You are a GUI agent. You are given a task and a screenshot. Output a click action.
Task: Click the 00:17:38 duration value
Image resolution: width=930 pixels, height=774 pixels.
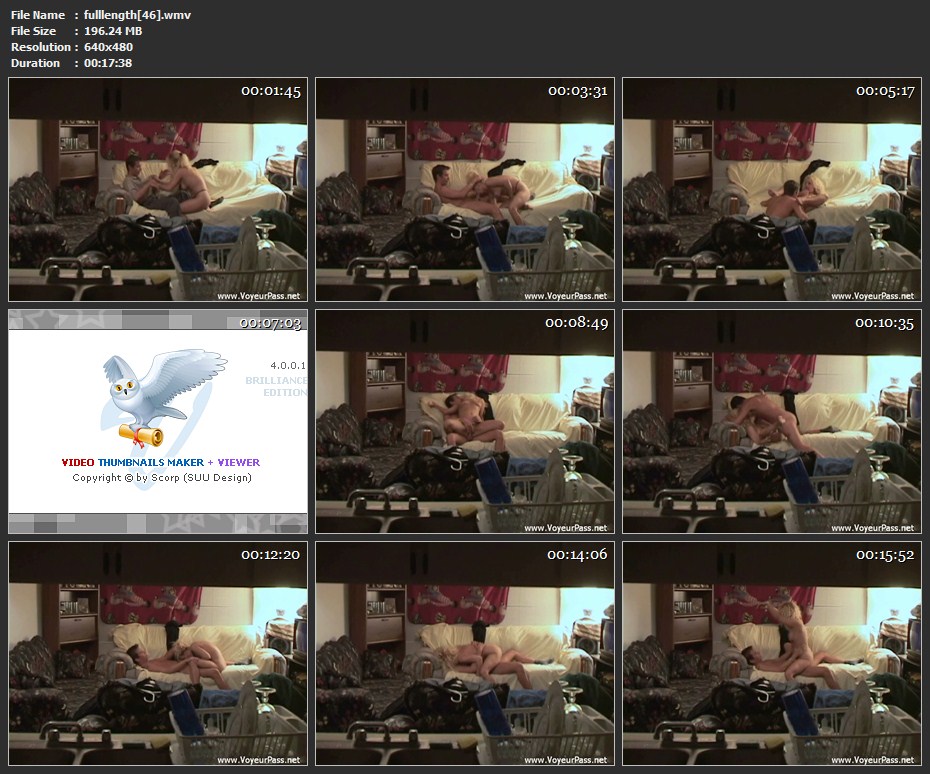(108, 63)
